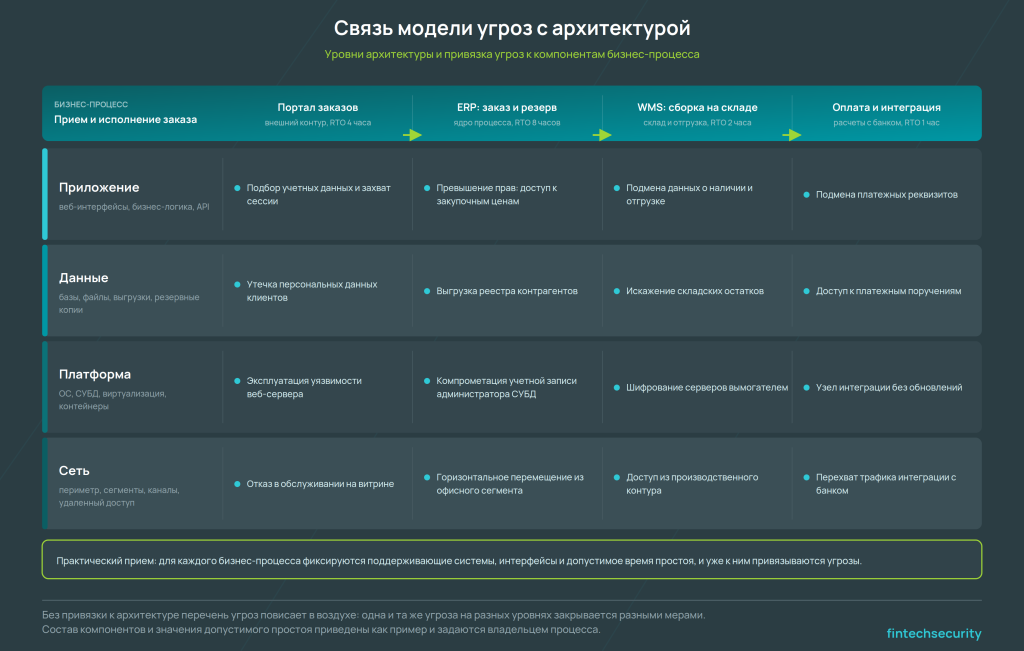Click 'Узел интеграции без обновлений' cell
This screenshot has width=1024, height=651.
[889, 387]
